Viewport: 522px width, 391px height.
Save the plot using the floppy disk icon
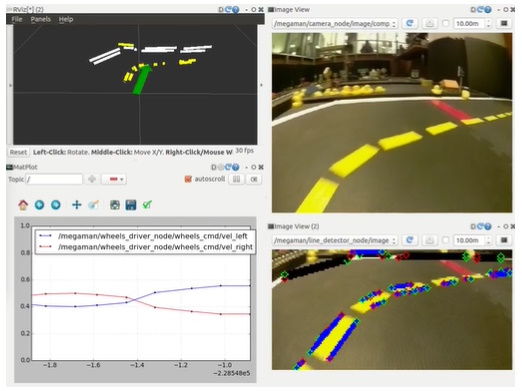pyautogui.click(x=131, y=205)
